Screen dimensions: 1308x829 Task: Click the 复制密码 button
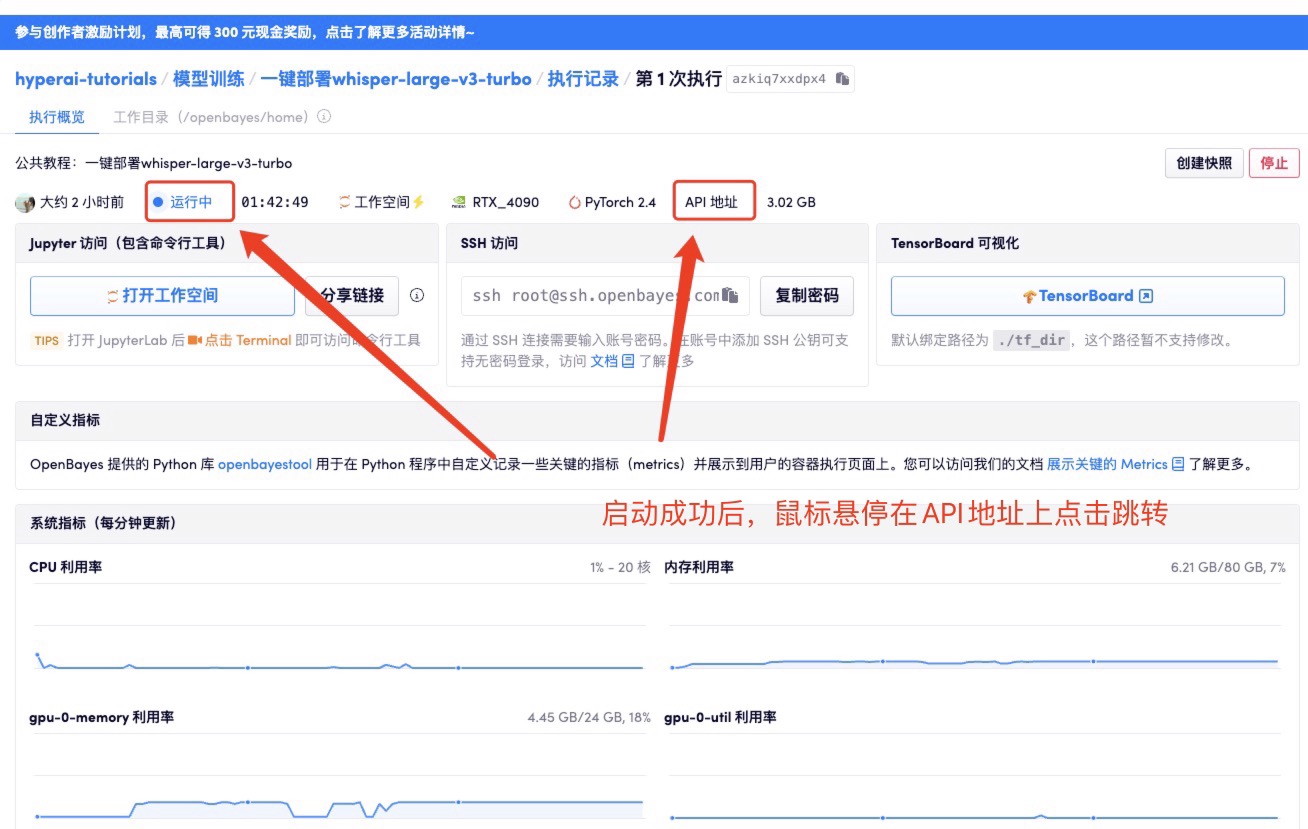click(806, 296)
